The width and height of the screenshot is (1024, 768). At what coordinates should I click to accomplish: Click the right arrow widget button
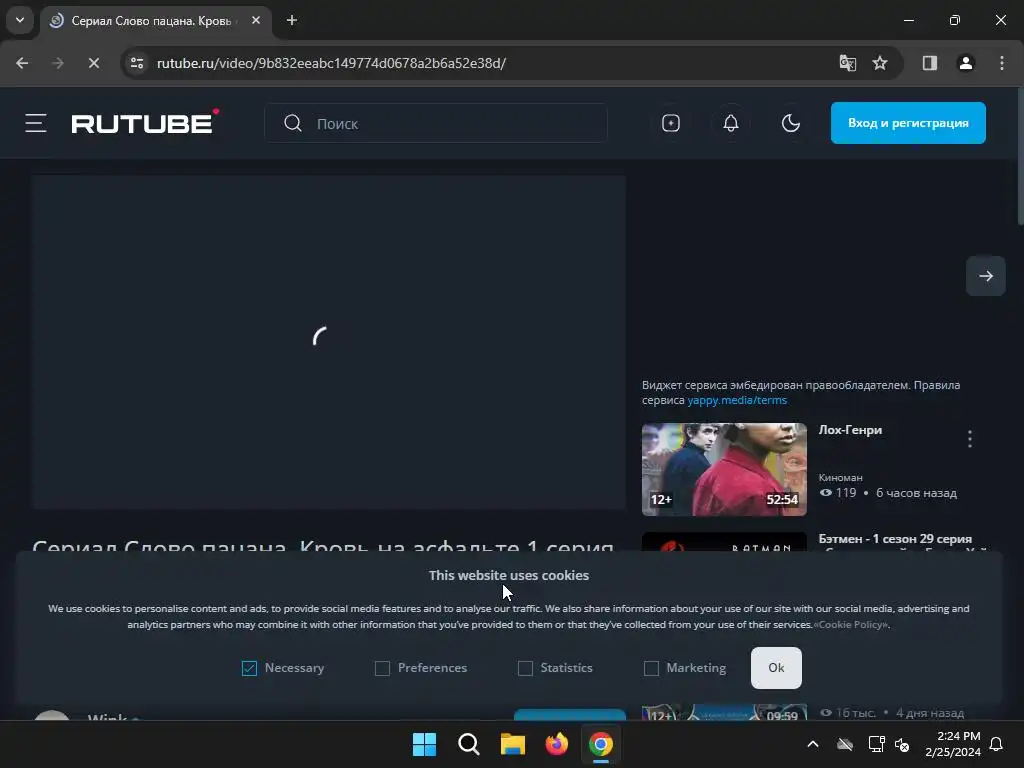click(x=985, y=276)
